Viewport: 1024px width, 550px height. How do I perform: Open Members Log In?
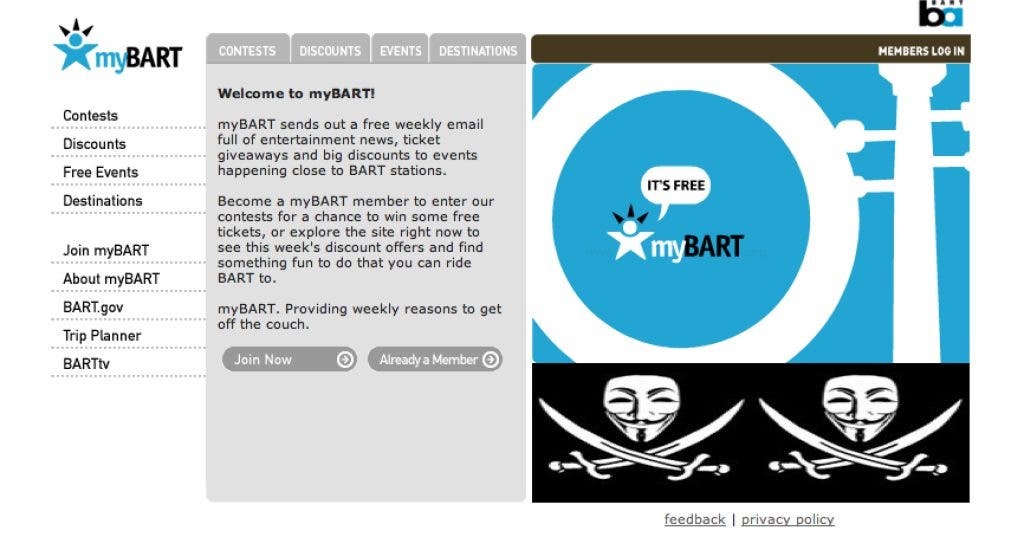pyautogui.click(x=921, y=51)
